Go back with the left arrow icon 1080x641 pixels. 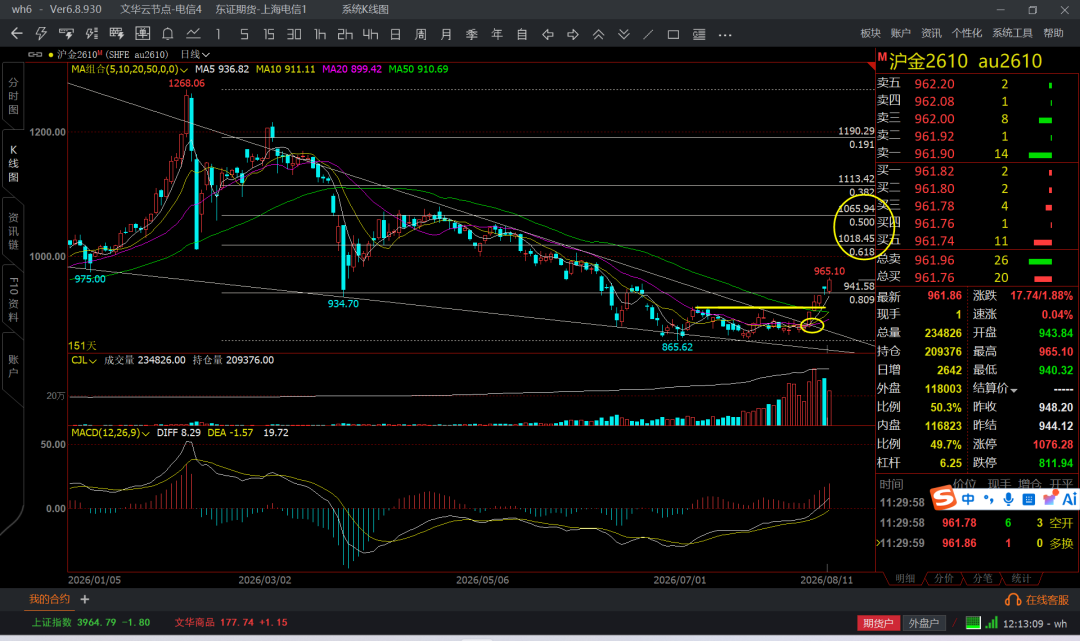tap(17, 34)
